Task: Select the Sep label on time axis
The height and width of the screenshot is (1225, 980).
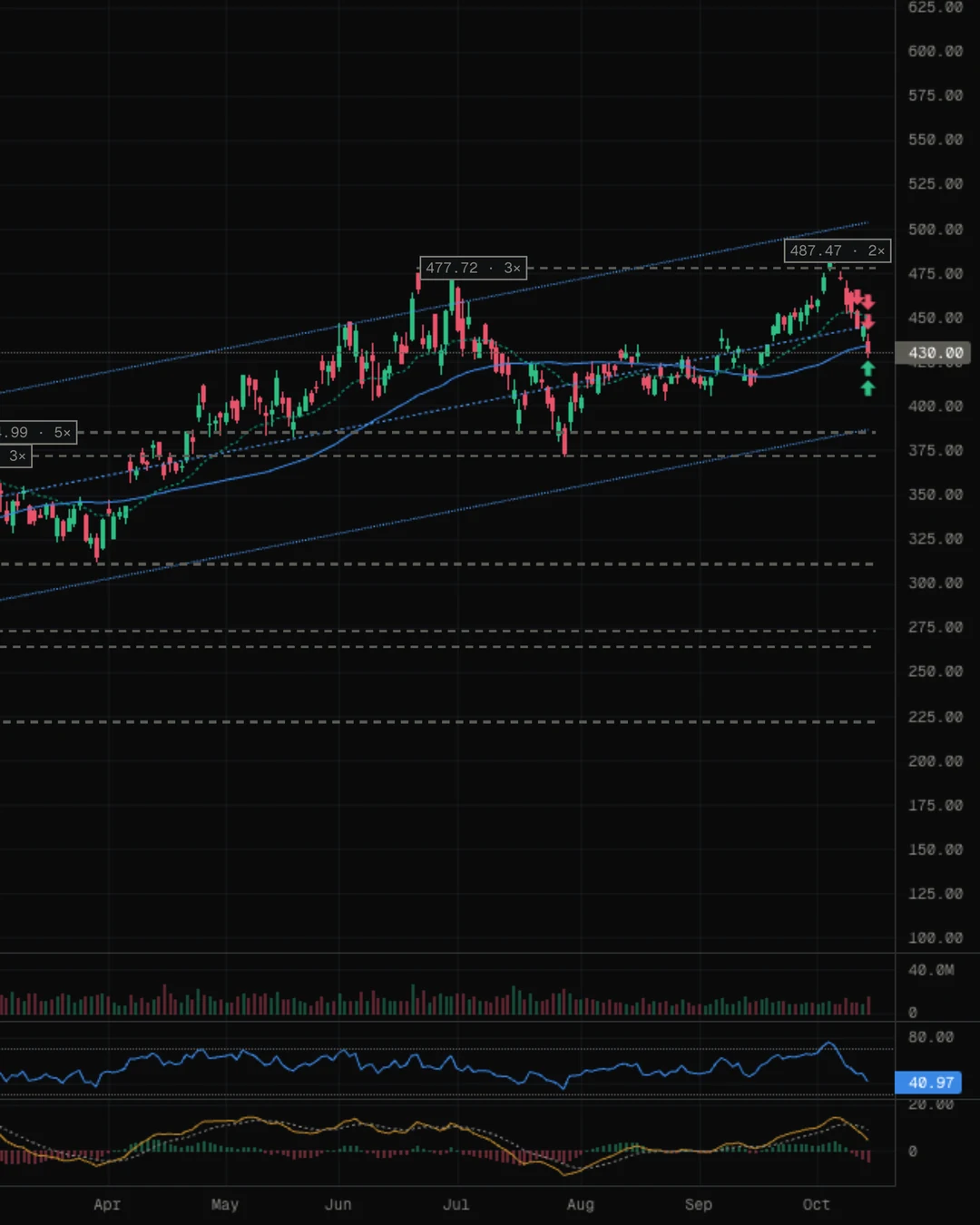Action: pos(699,1204)
